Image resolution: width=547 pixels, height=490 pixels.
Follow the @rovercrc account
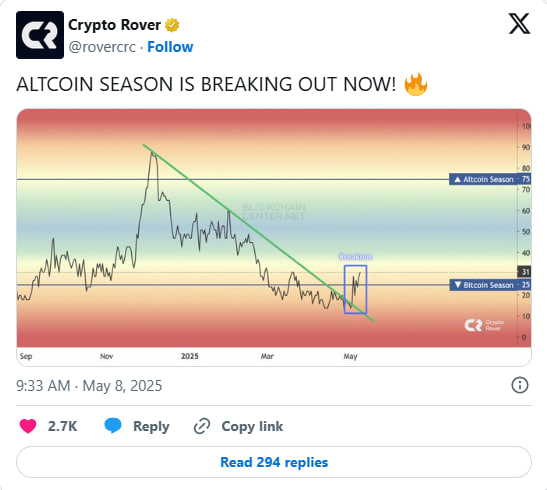tap(170, 47)
